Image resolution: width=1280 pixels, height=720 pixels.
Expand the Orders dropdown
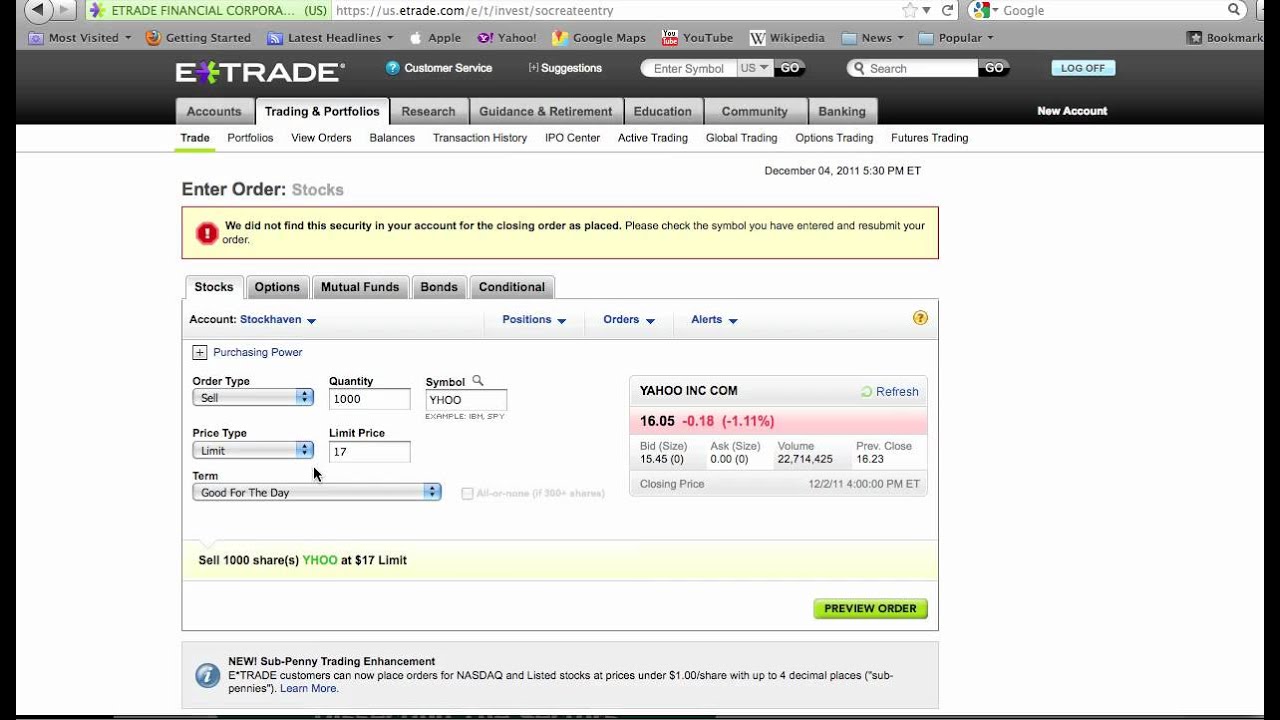coord(629,320)
